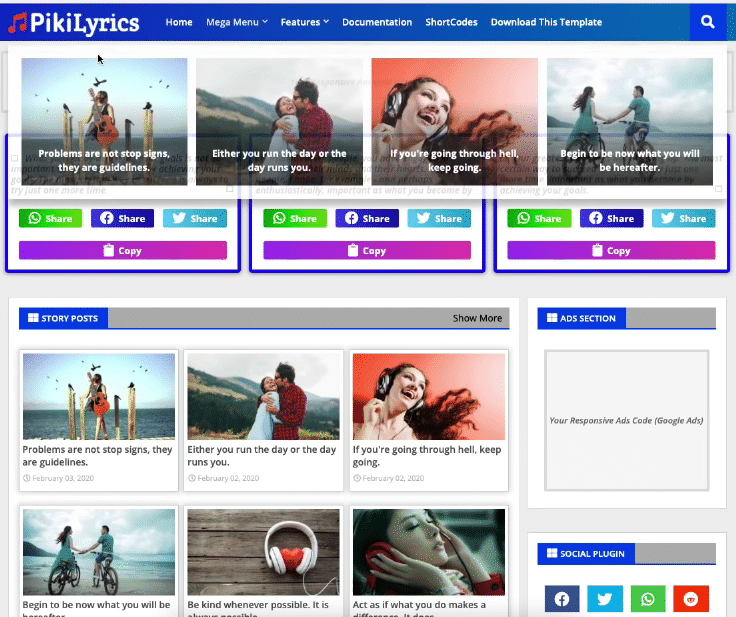Click WhatsApp Share button in middle quote card
Screen dimensions: 736x617
click(x=295, y=218)
